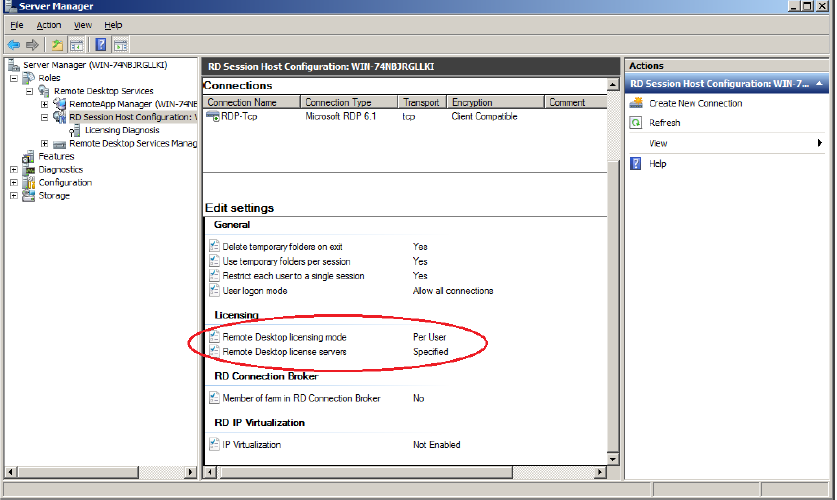Click icon beside Delete temporary folders on exit
The image size is (837, 500).
click(x=215, y=246)
